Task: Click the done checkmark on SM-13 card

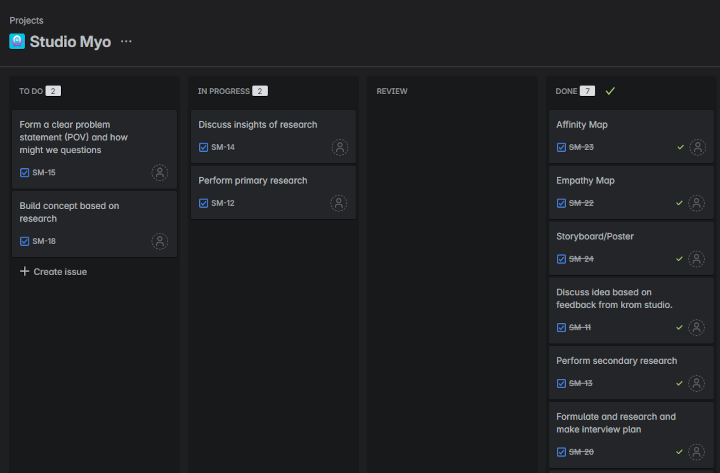Action: click(680, 383)
